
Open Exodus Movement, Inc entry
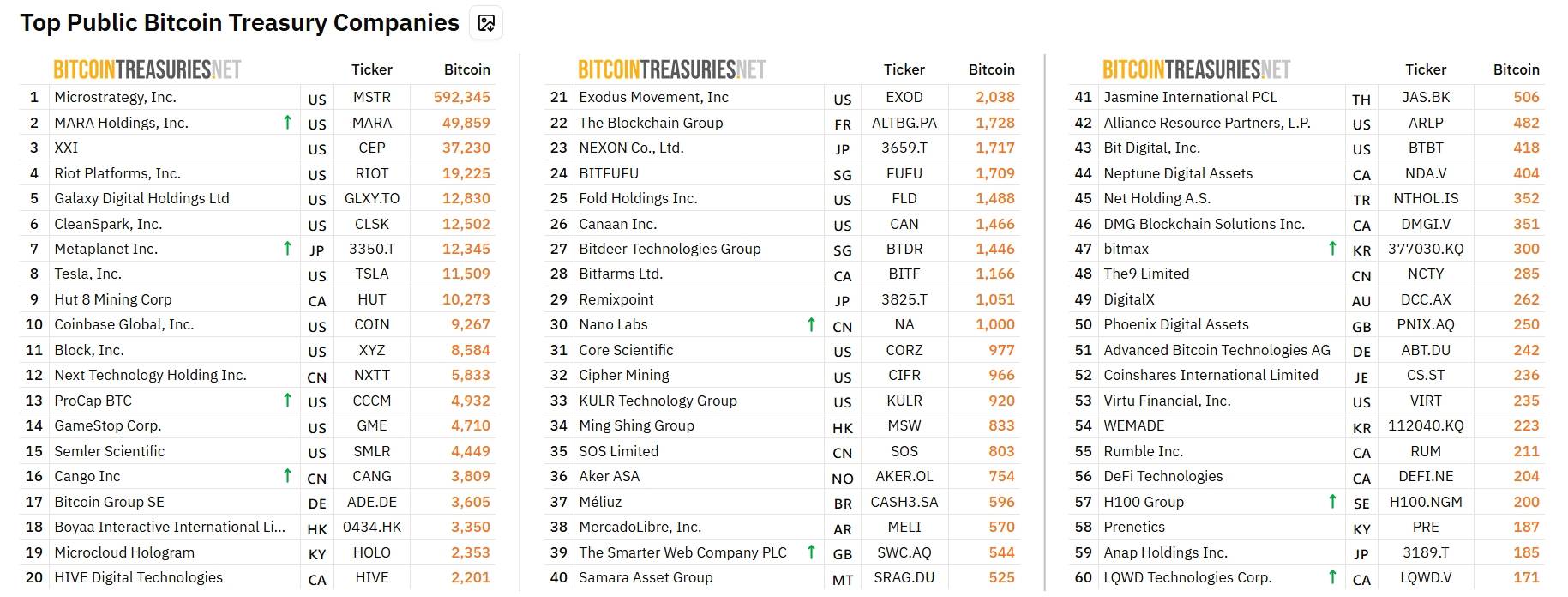pyautogui.click(x=653, y=97)
